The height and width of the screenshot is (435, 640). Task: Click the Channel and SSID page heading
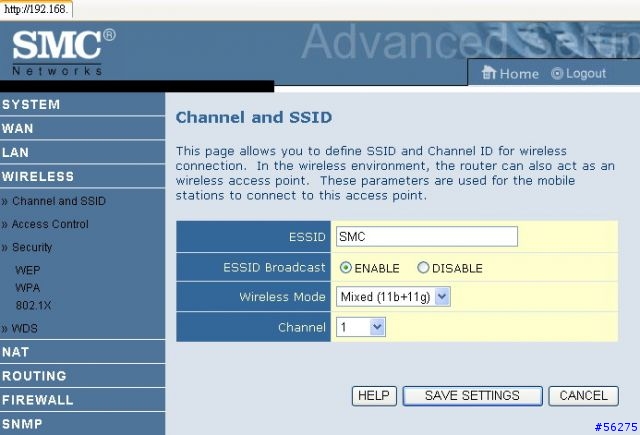click(x=254, y=118)
